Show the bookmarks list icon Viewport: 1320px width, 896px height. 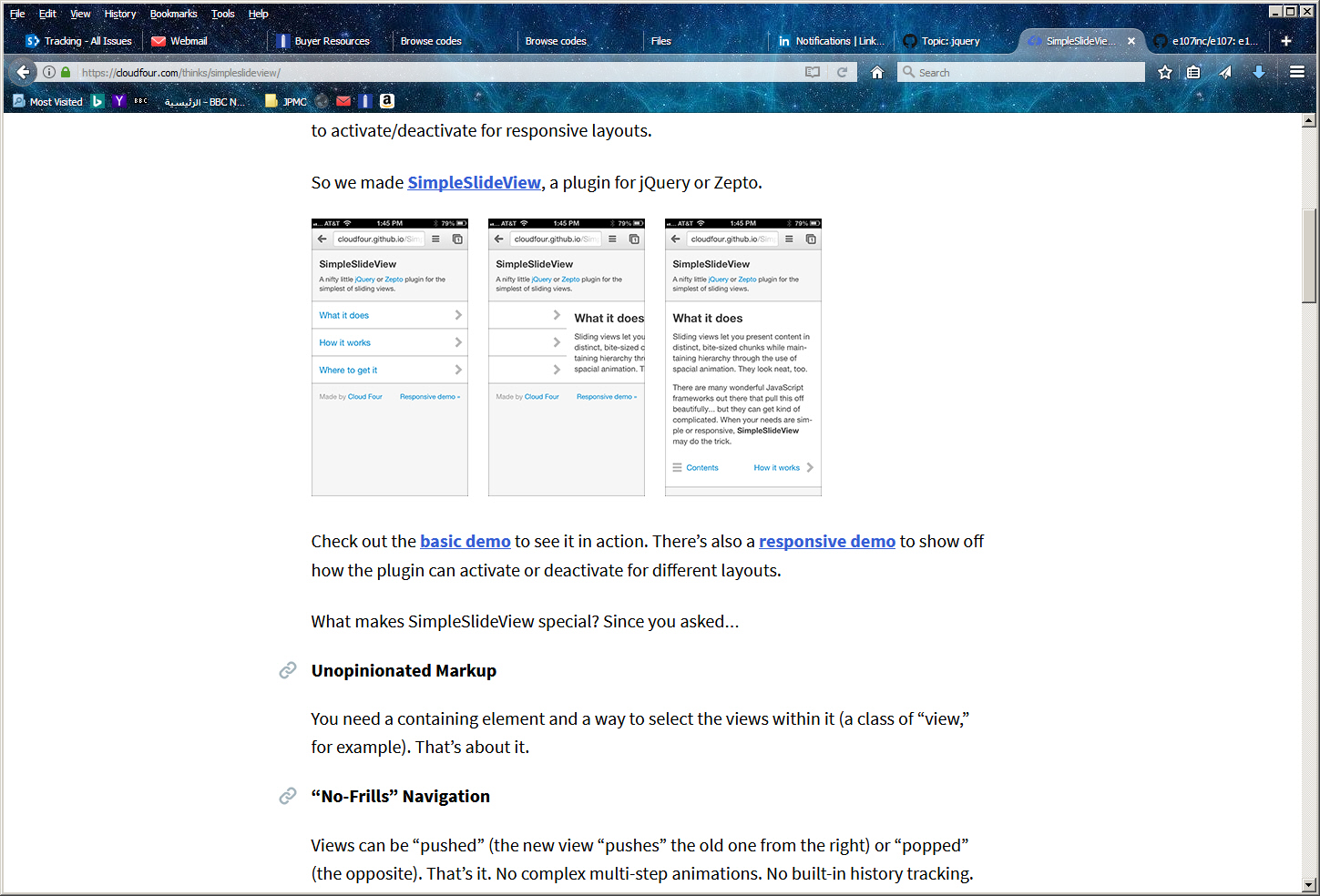click(x=1193, y=72)
